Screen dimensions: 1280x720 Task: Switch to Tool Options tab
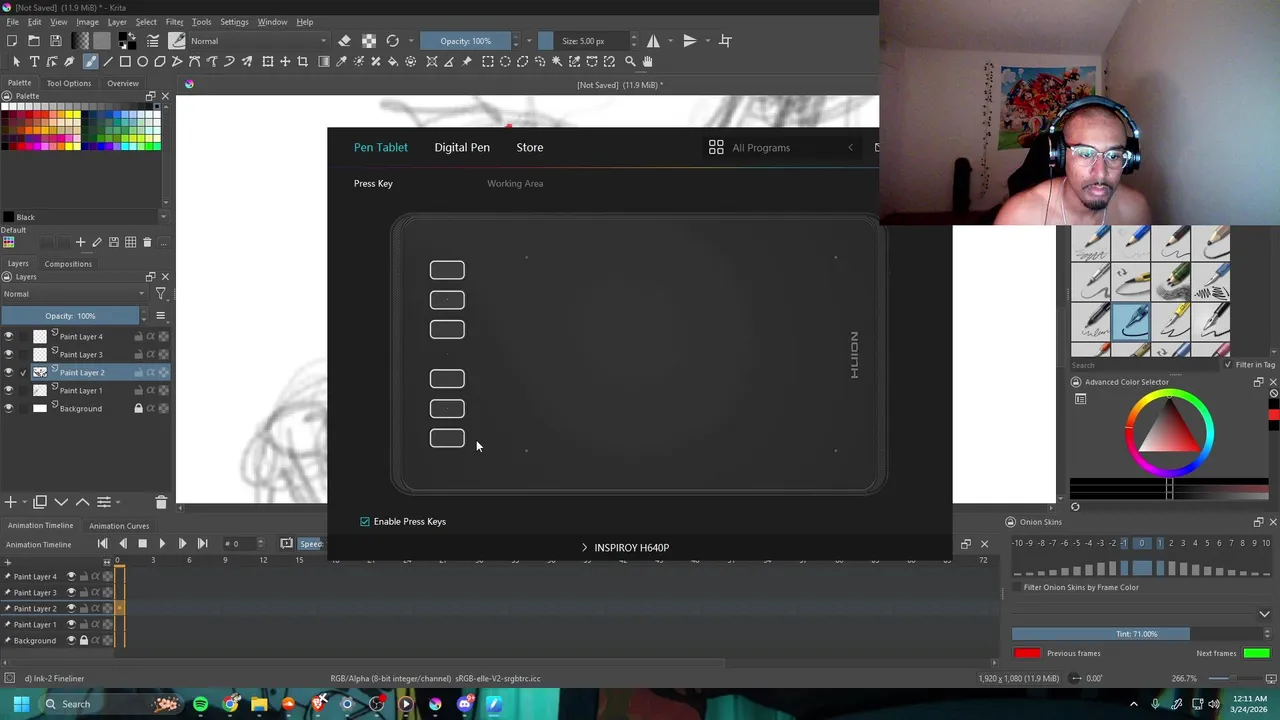pos(68,83)
